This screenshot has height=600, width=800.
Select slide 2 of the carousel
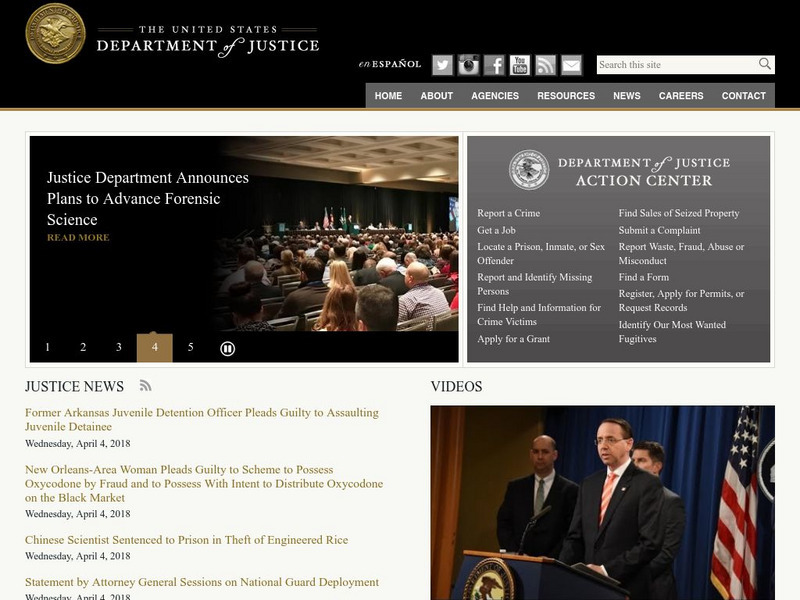(83, 347)
